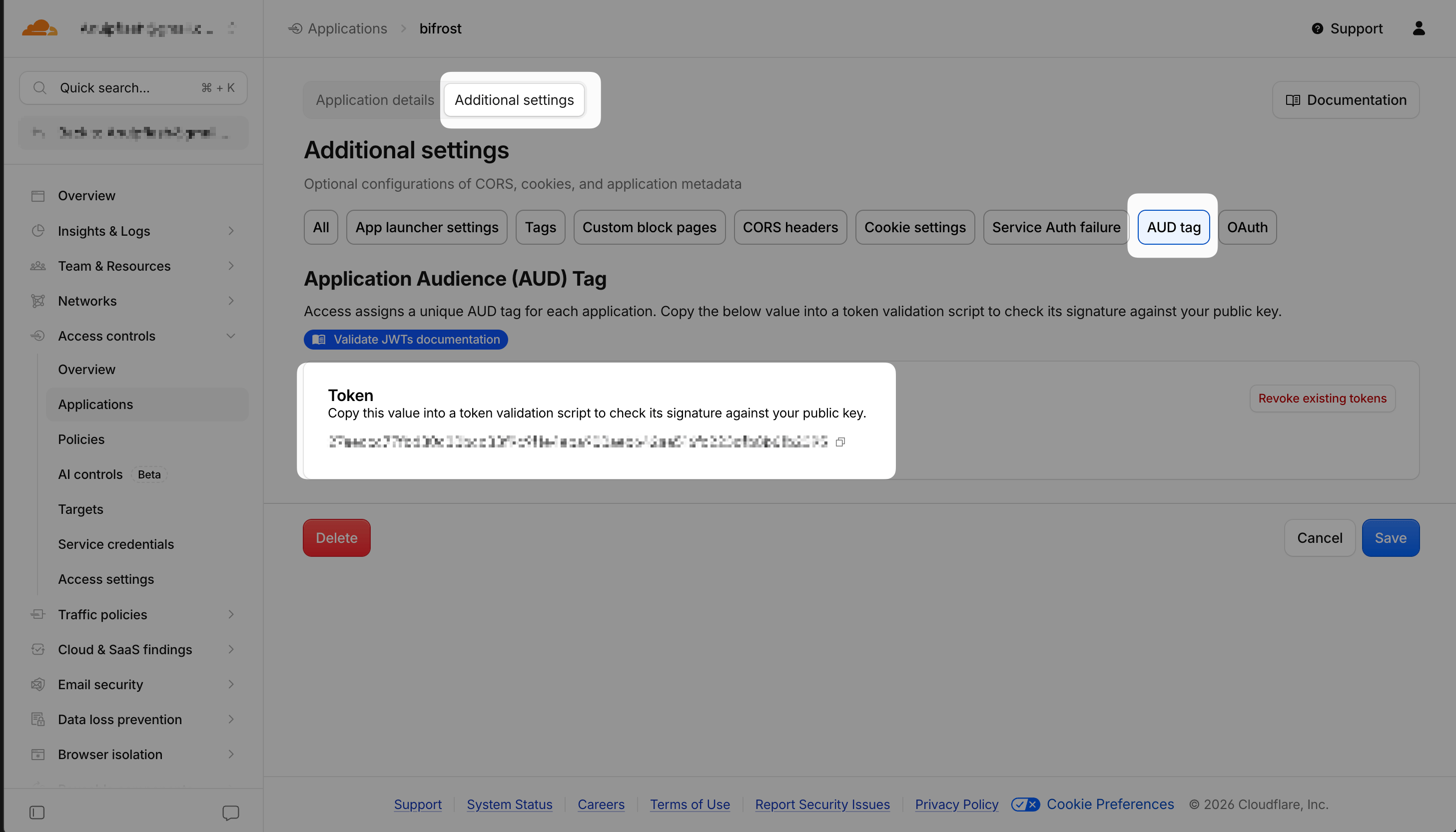Screen dimensions: 1456x832
Task: Expand Browser isolation chevron
Action: (x=231, y=754)
